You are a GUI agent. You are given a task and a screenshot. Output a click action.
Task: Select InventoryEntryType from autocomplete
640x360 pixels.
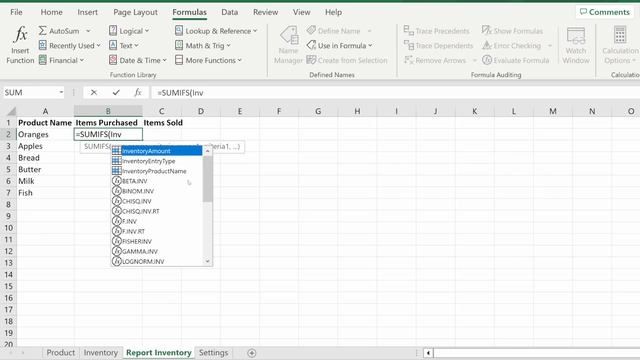157,161
